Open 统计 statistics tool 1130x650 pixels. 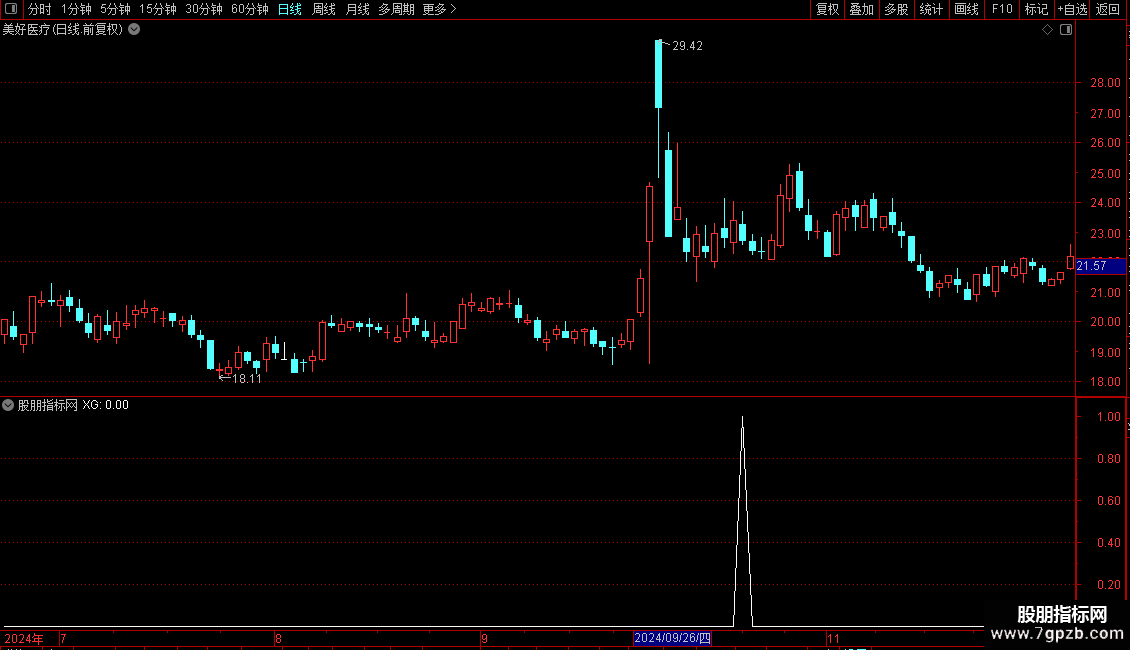tap(930, 9)
